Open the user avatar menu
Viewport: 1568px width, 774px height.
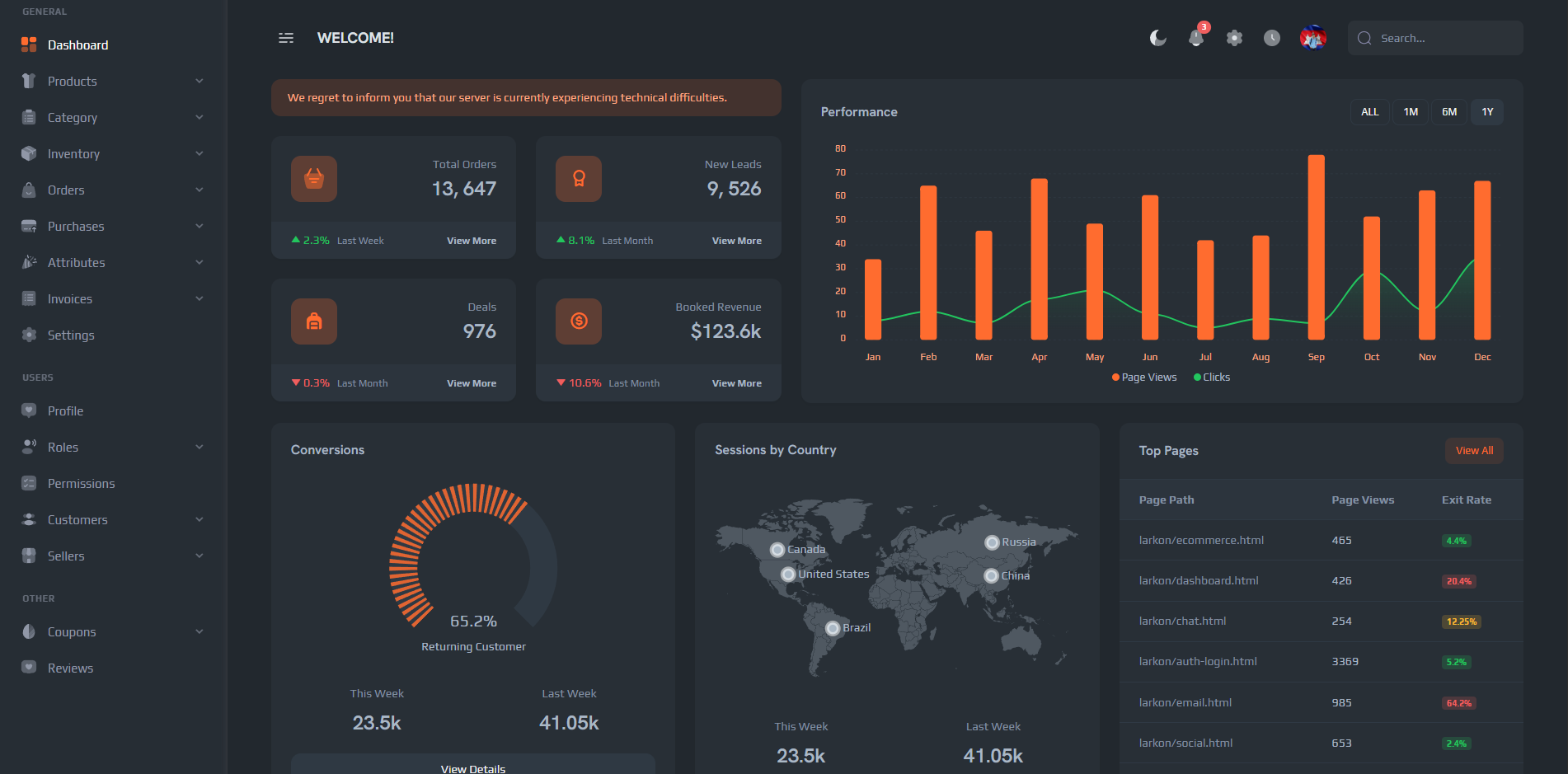[1313, 38]
